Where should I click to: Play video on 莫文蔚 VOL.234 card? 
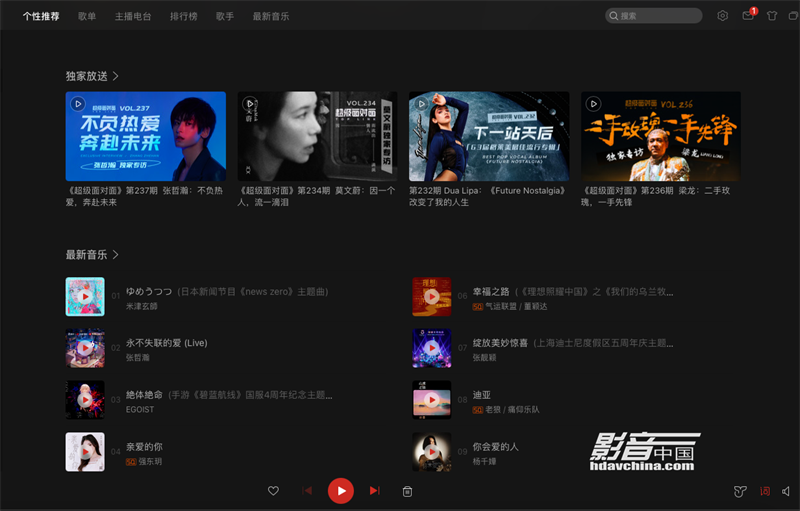(250, 104)
